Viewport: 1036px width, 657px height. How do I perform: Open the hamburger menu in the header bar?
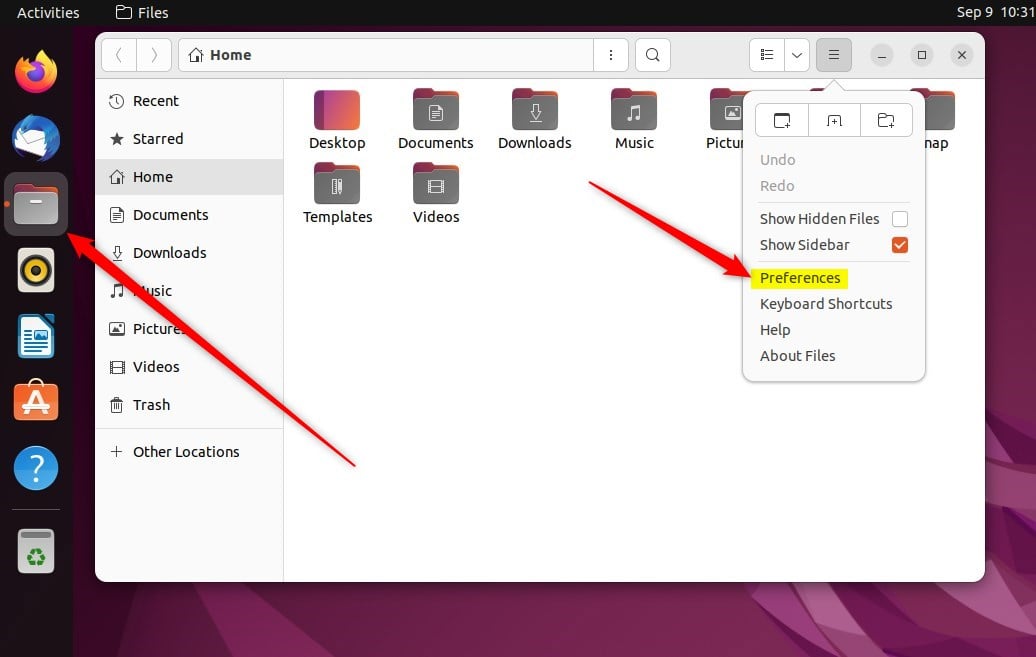coord(833,55)
